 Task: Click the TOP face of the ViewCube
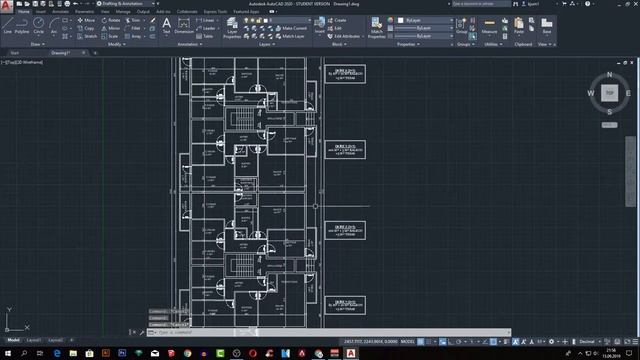(609, 93)
